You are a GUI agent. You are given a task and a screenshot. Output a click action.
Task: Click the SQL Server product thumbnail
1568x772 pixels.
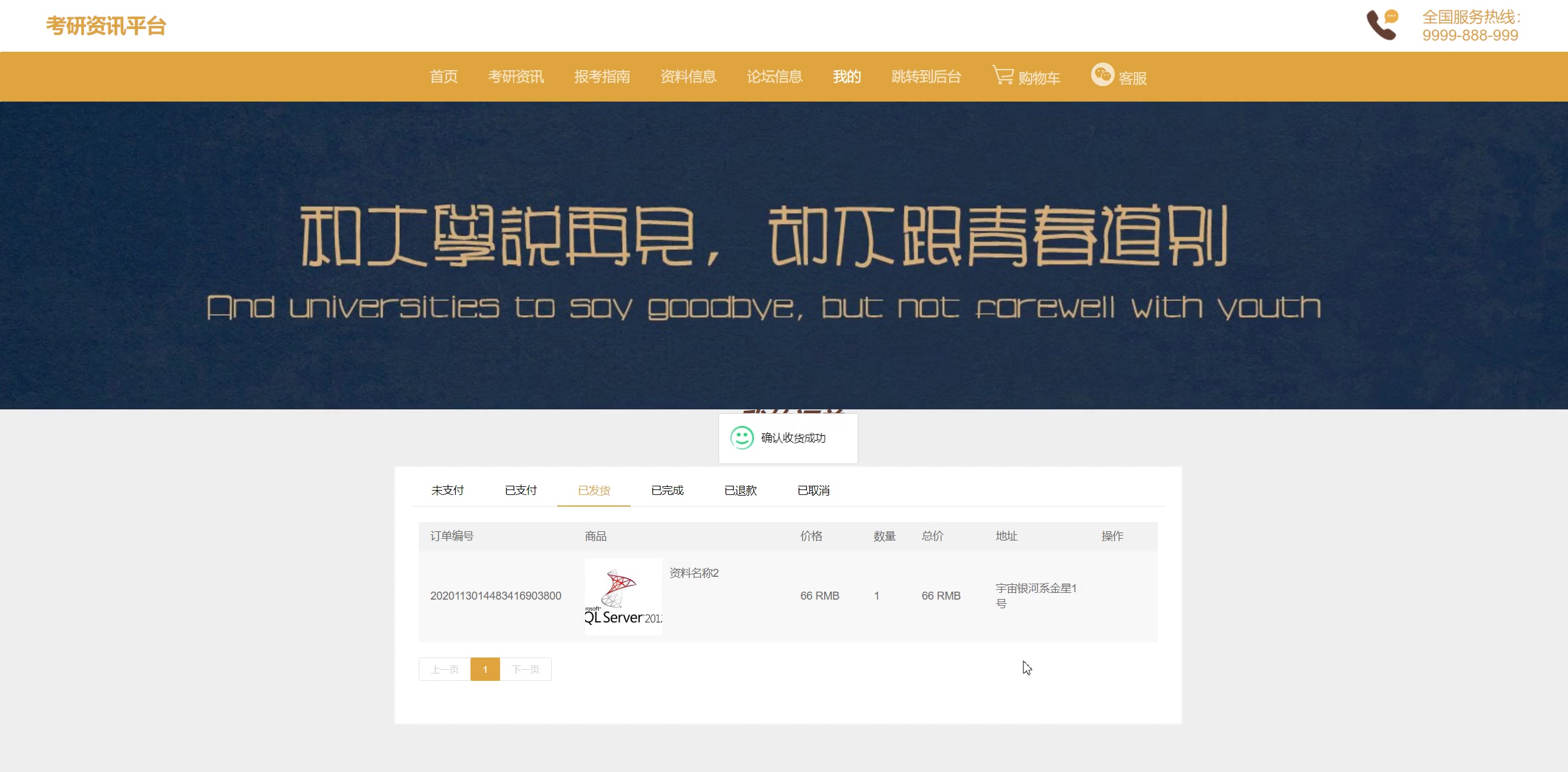click(623, 595)
